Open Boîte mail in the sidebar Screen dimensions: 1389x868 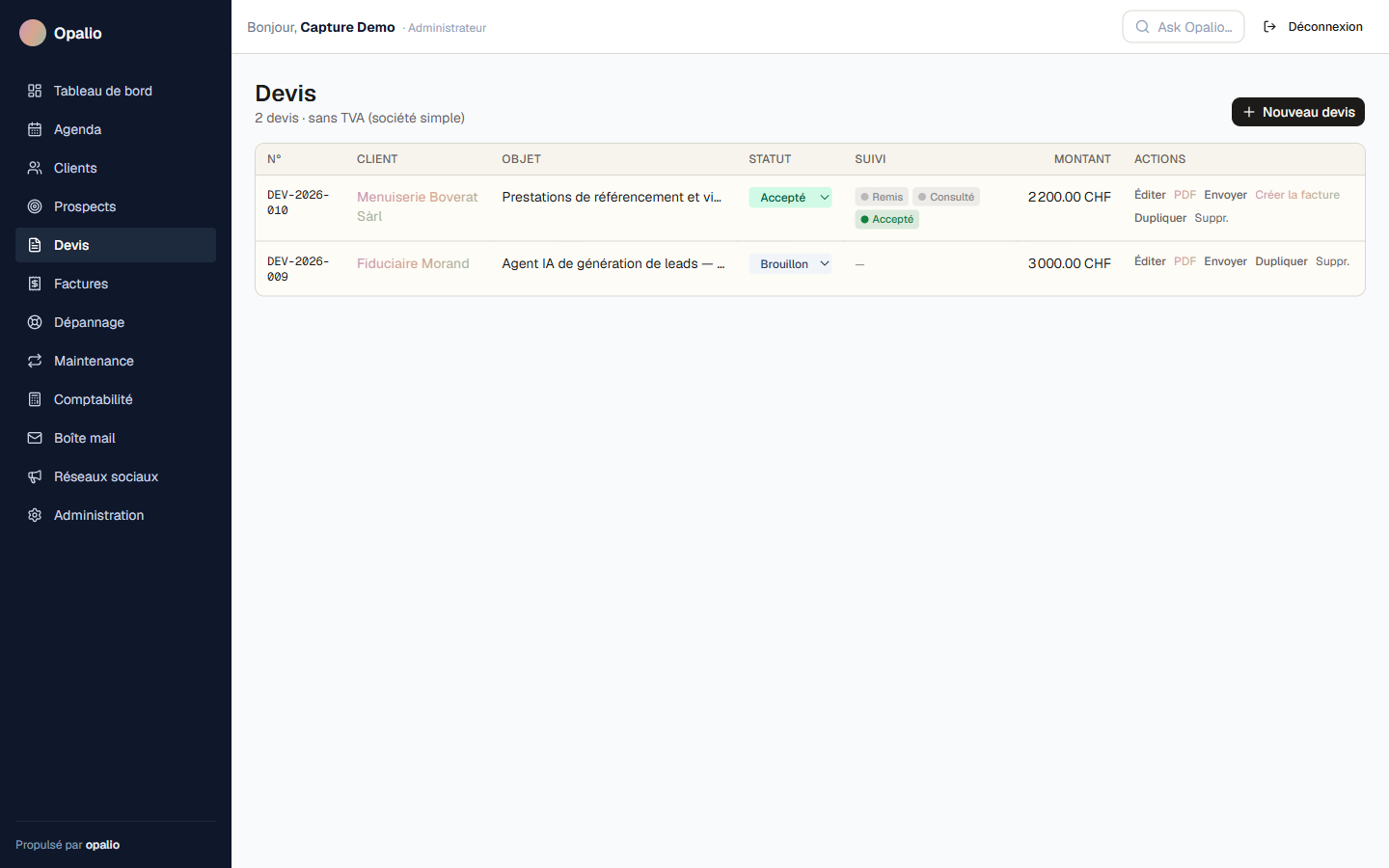[116, 438]
